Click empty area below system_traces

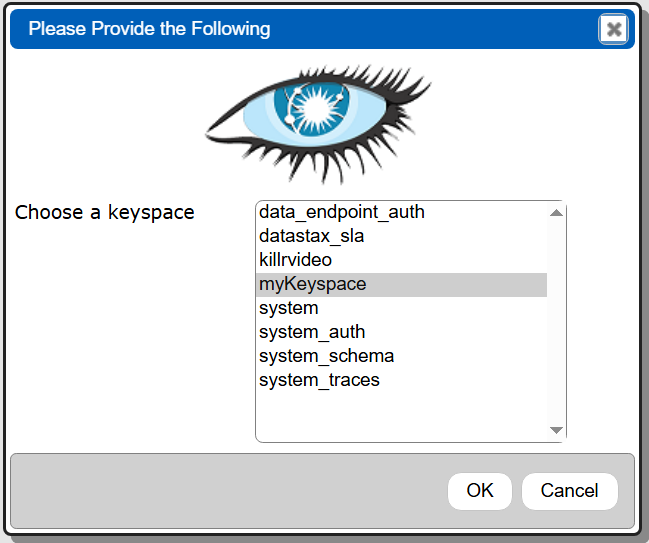[401, 416]
